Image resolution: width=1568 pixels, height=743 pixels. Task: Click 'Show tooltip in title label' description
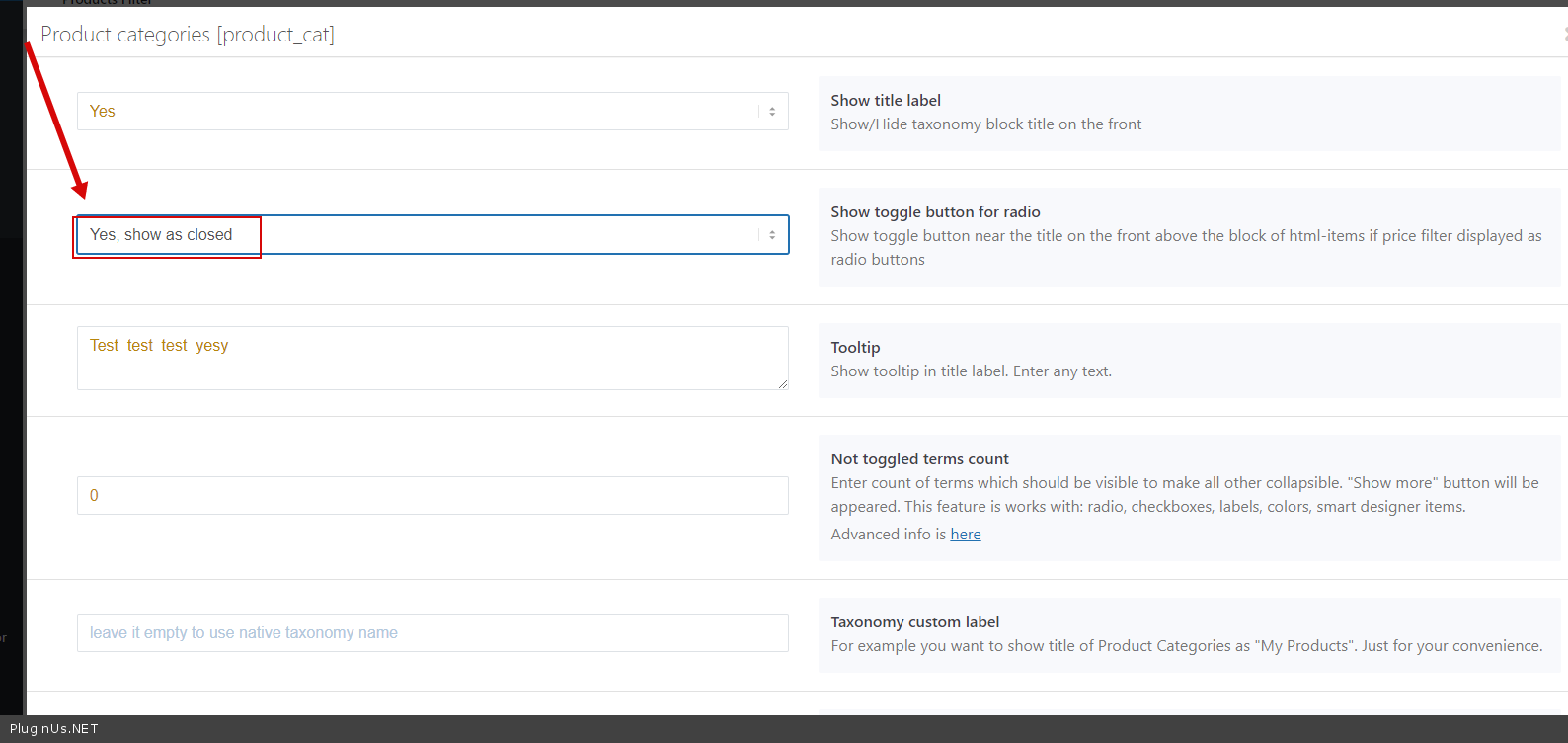click(971, 371)
